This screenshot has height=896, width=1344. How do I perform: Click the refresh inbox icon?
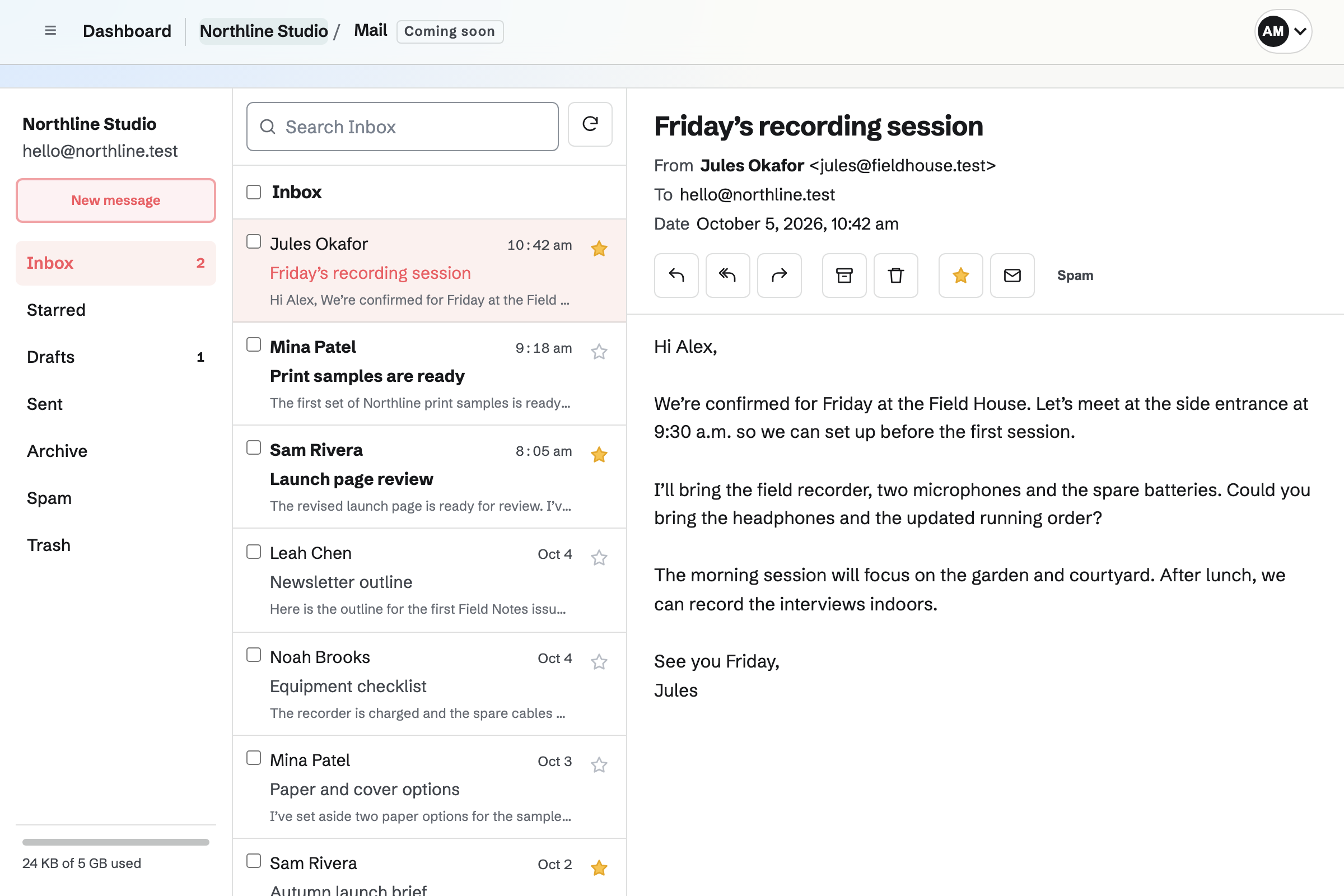pos(590,124)
